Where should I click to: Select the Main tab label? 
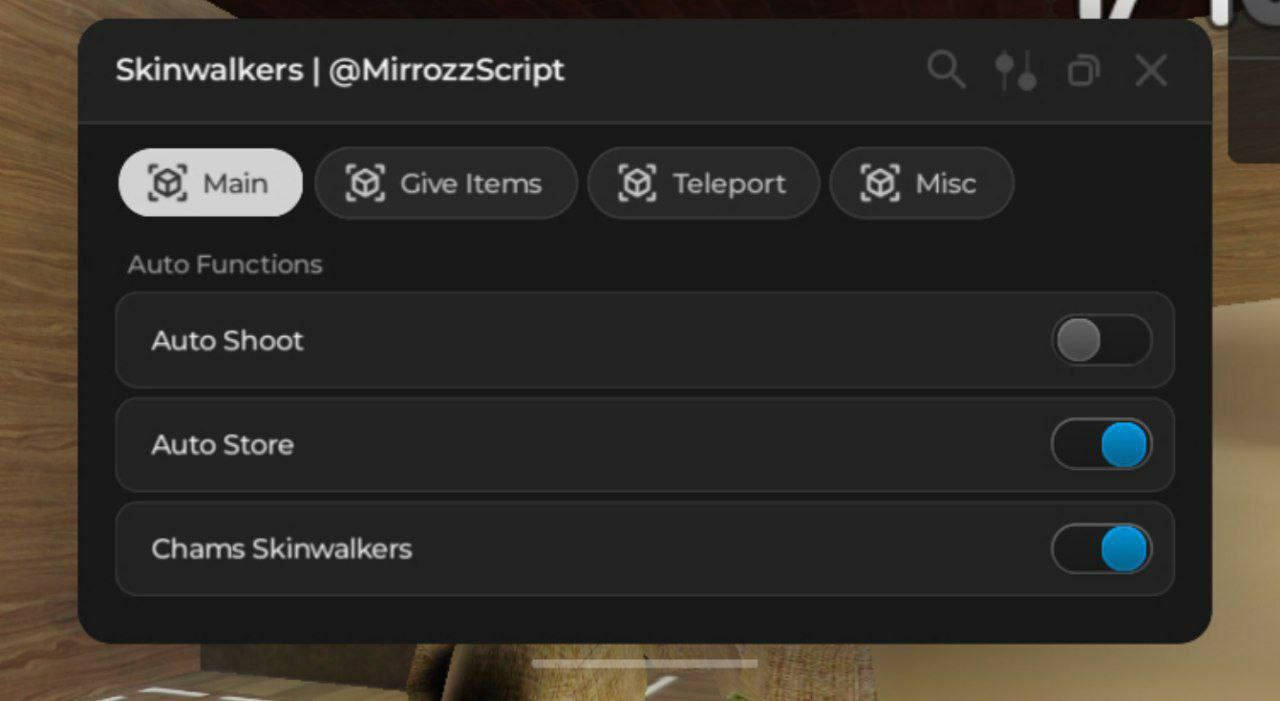[x=235, y=184]
